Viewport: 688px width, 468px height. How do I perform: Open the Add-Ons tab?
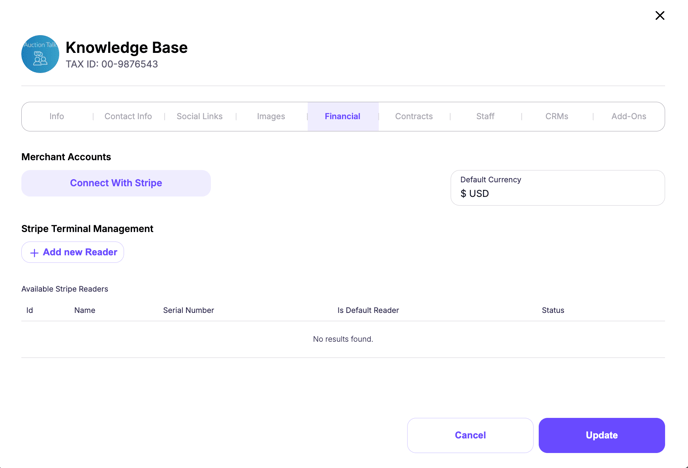629,116
